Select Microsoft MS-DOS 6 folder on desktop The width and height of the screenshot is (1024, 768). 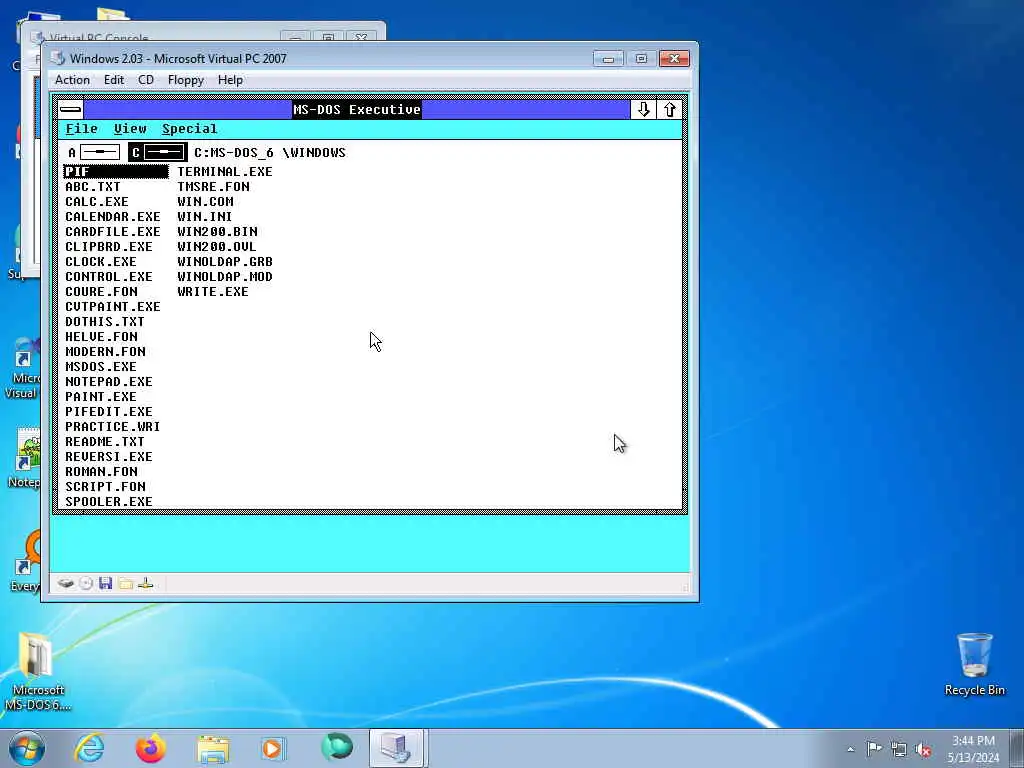pos(38,671)
